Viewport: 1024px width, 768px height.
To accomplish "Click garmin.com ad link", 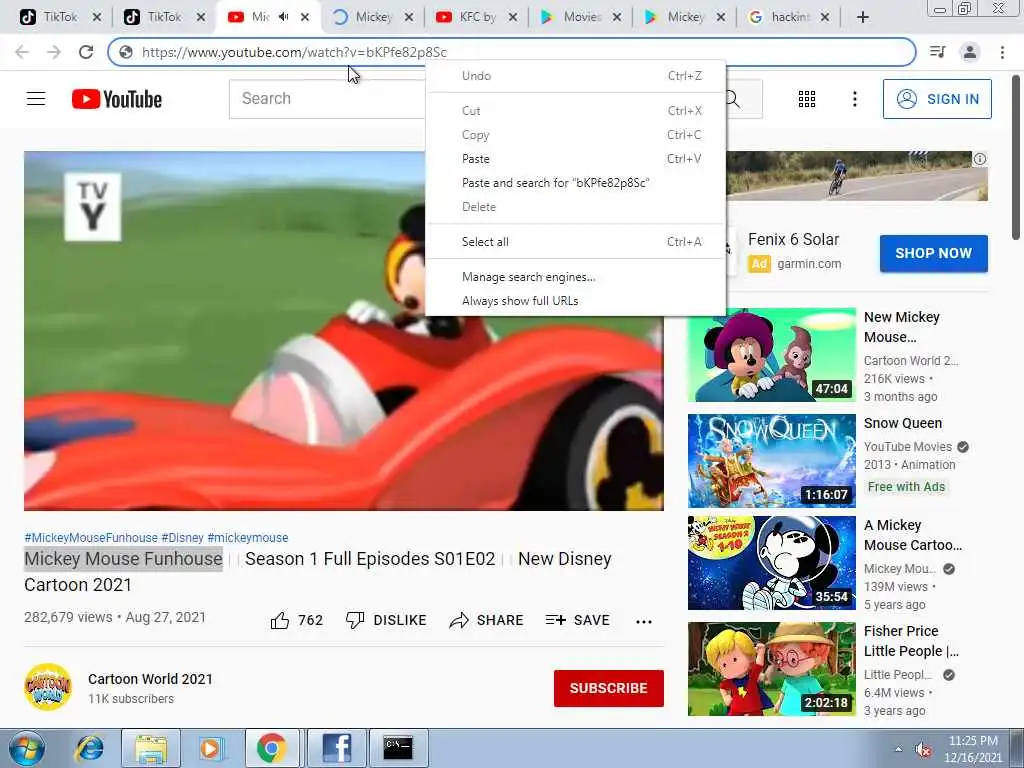I will point(809,264).
